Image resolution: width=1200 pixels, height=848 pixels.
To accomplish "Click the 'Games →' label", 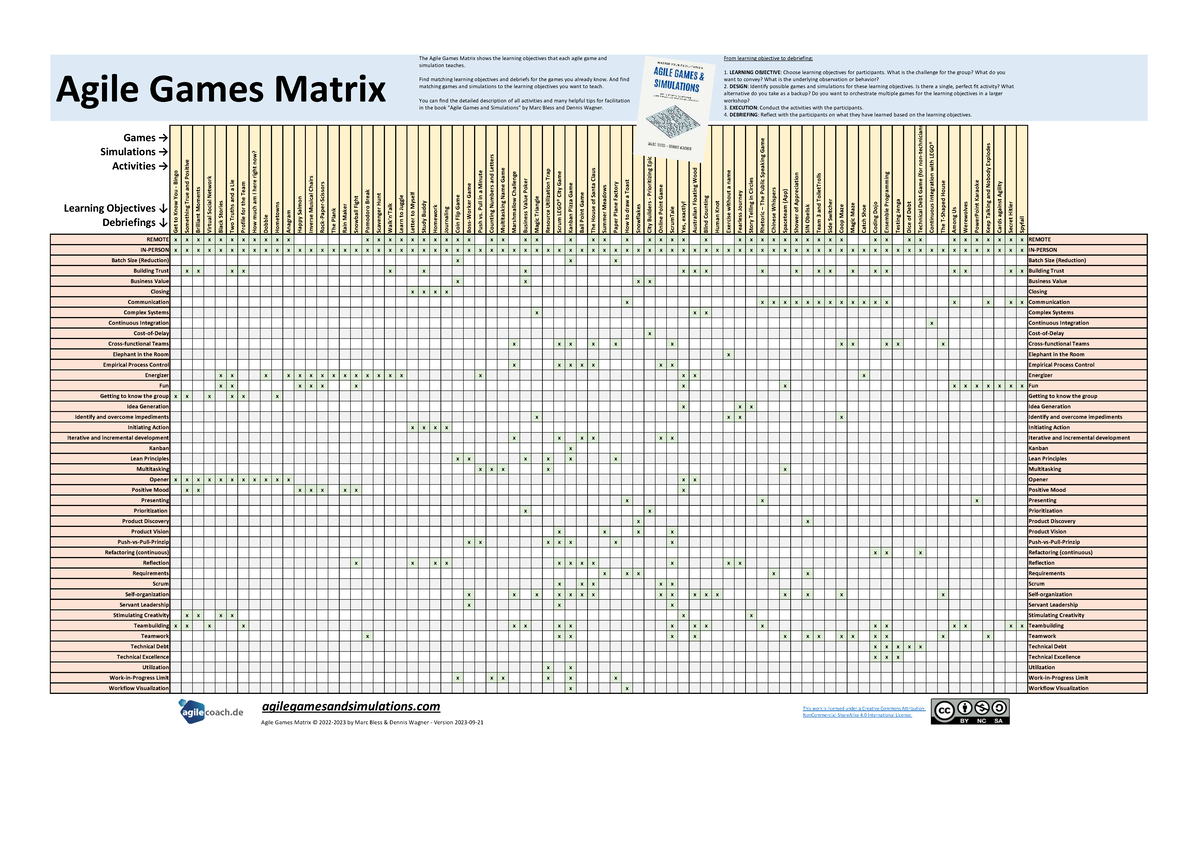I will coord(145,138).
